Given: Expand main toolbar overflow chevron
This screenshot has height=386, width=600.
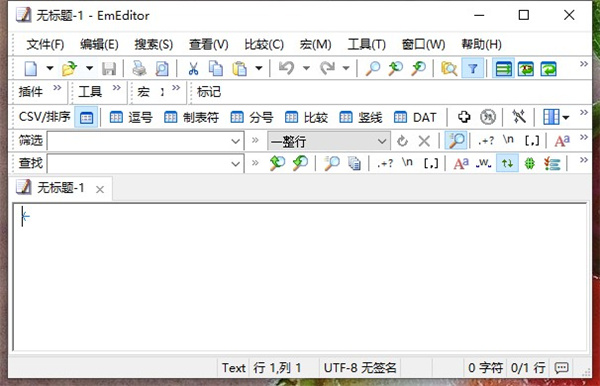Looking at the screenshot, I should click(584, 64).
